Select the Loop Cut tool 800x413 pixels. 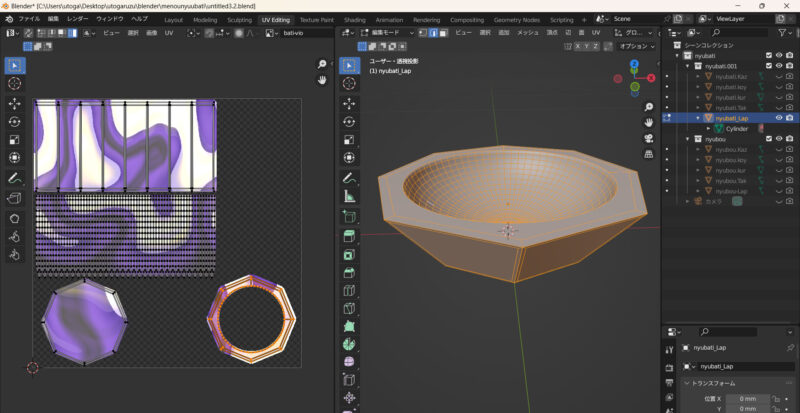(x=349, y=290)
